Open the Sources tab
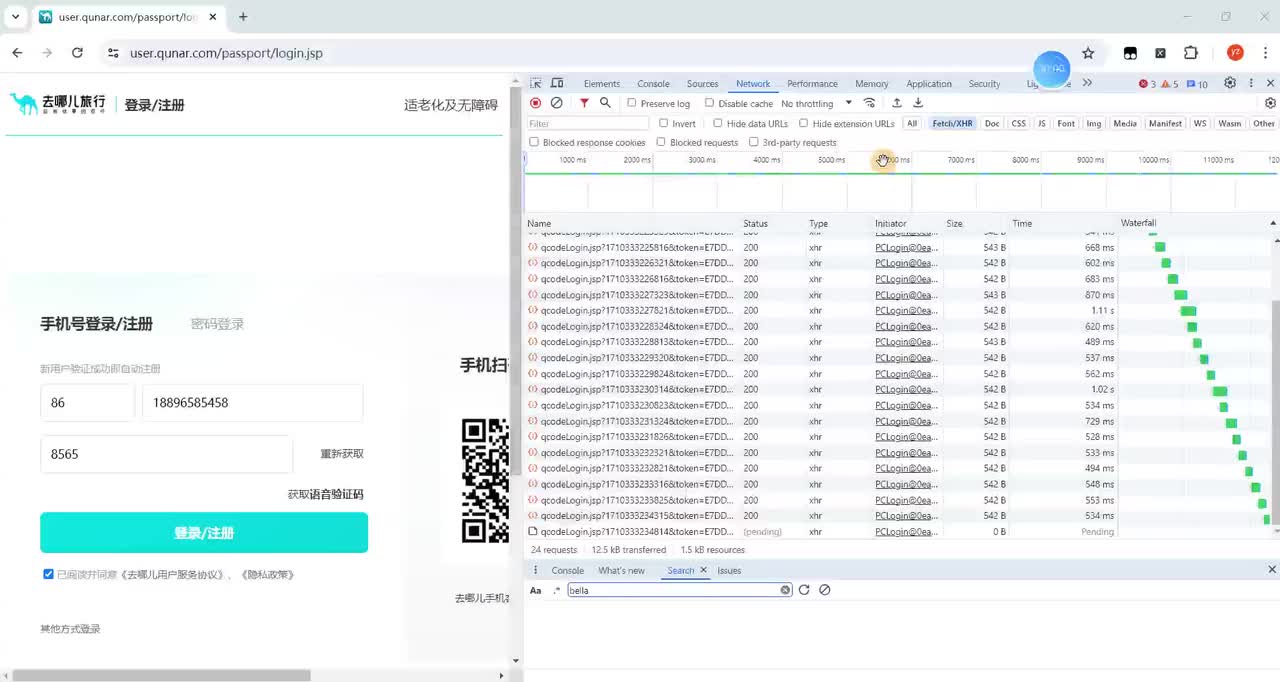Viewport: 1280px width, 682px height. [702, 84]
